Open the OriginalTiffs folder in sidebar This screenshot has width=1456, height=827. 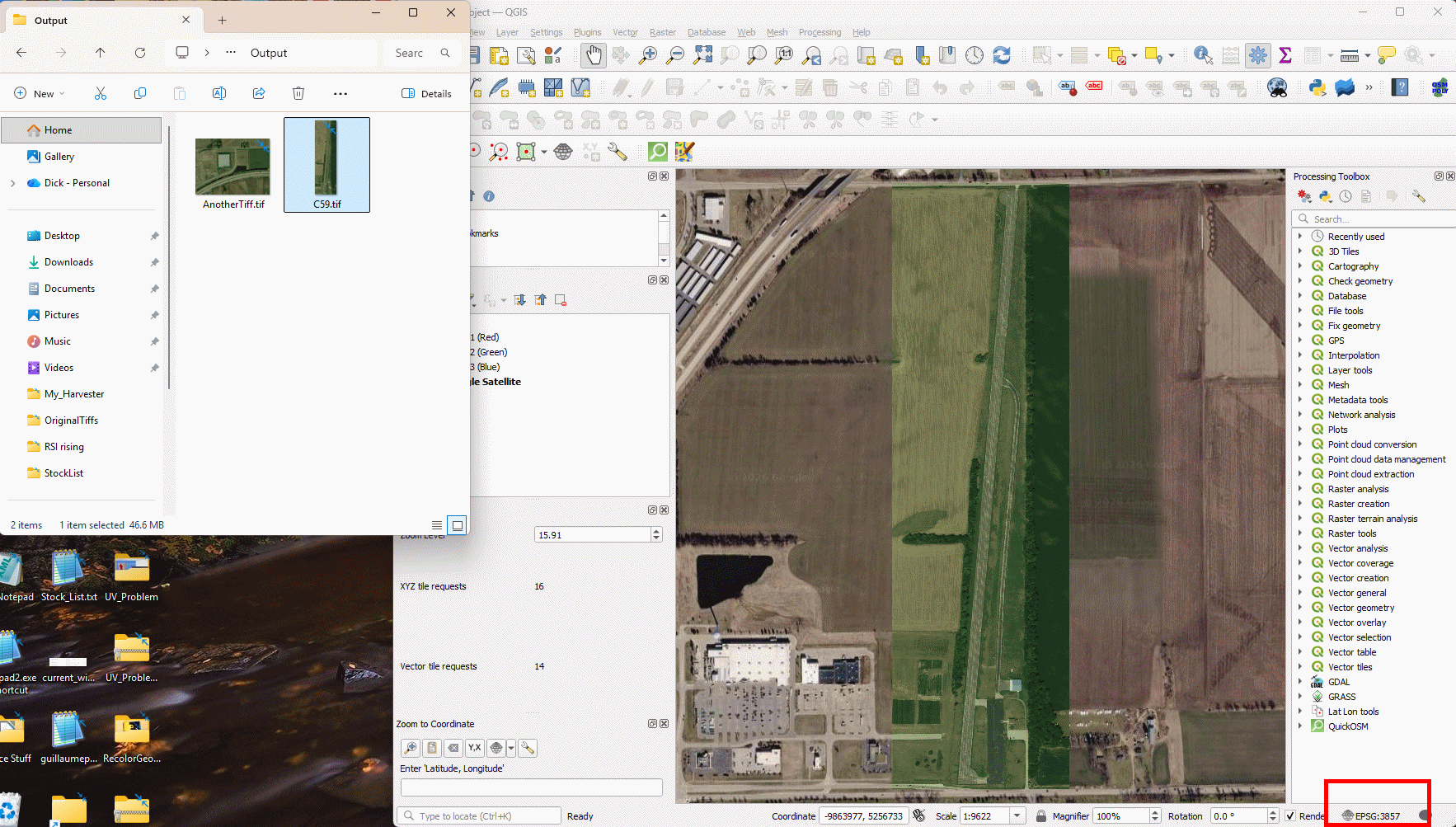[71, 421]
